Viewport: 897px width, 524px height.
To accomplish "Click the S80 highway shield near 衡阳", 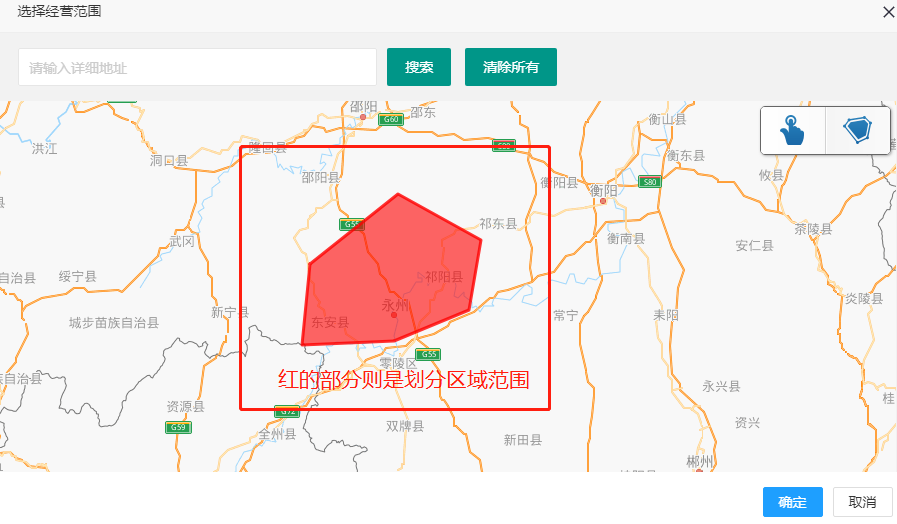I will [650, 182].
